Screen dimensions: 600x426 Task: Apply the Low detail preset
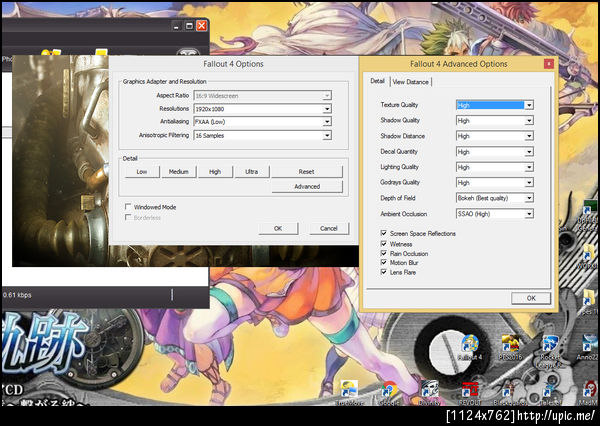[142, 172]
